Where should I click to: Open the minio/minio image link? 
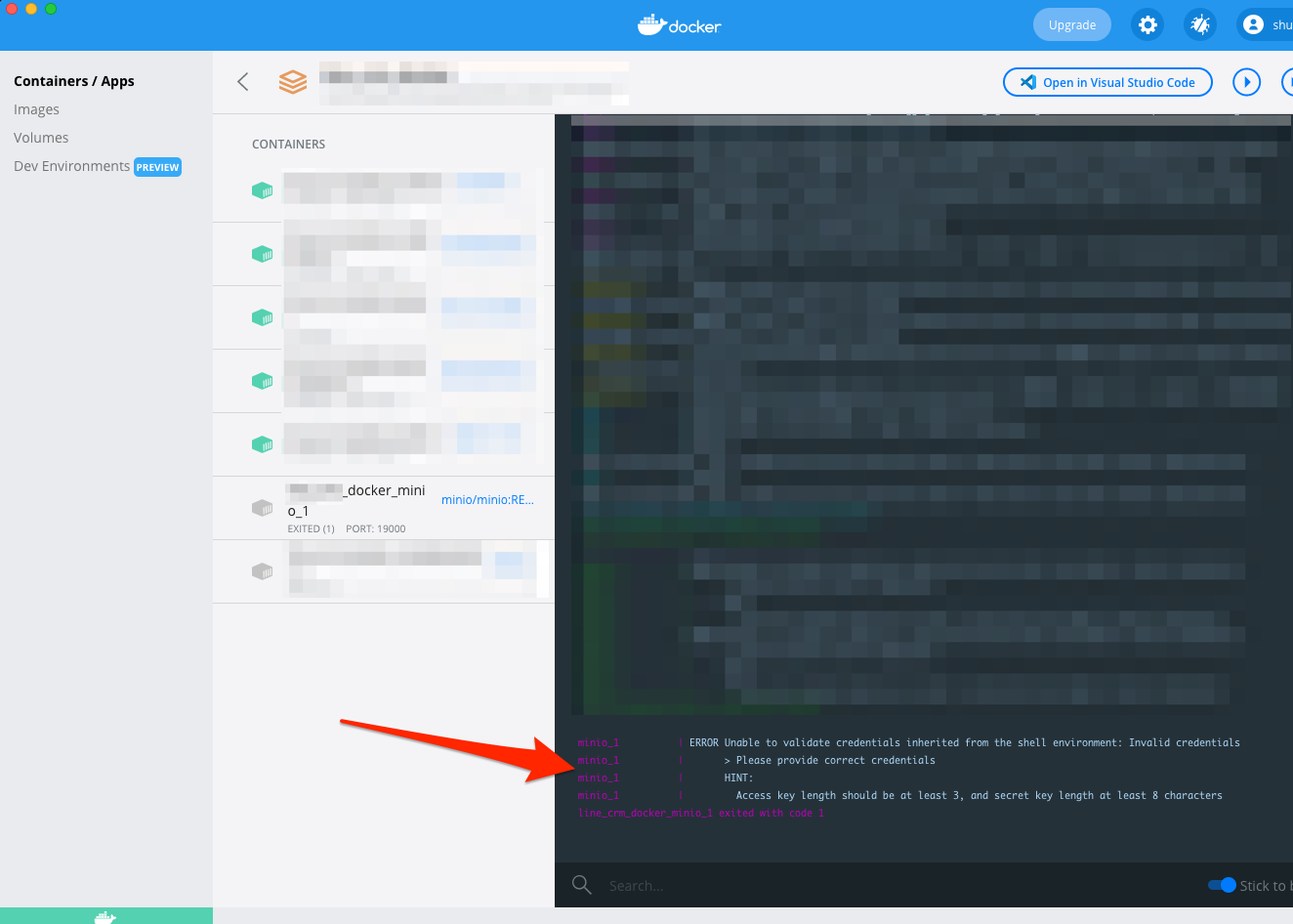tap(486, 499)
